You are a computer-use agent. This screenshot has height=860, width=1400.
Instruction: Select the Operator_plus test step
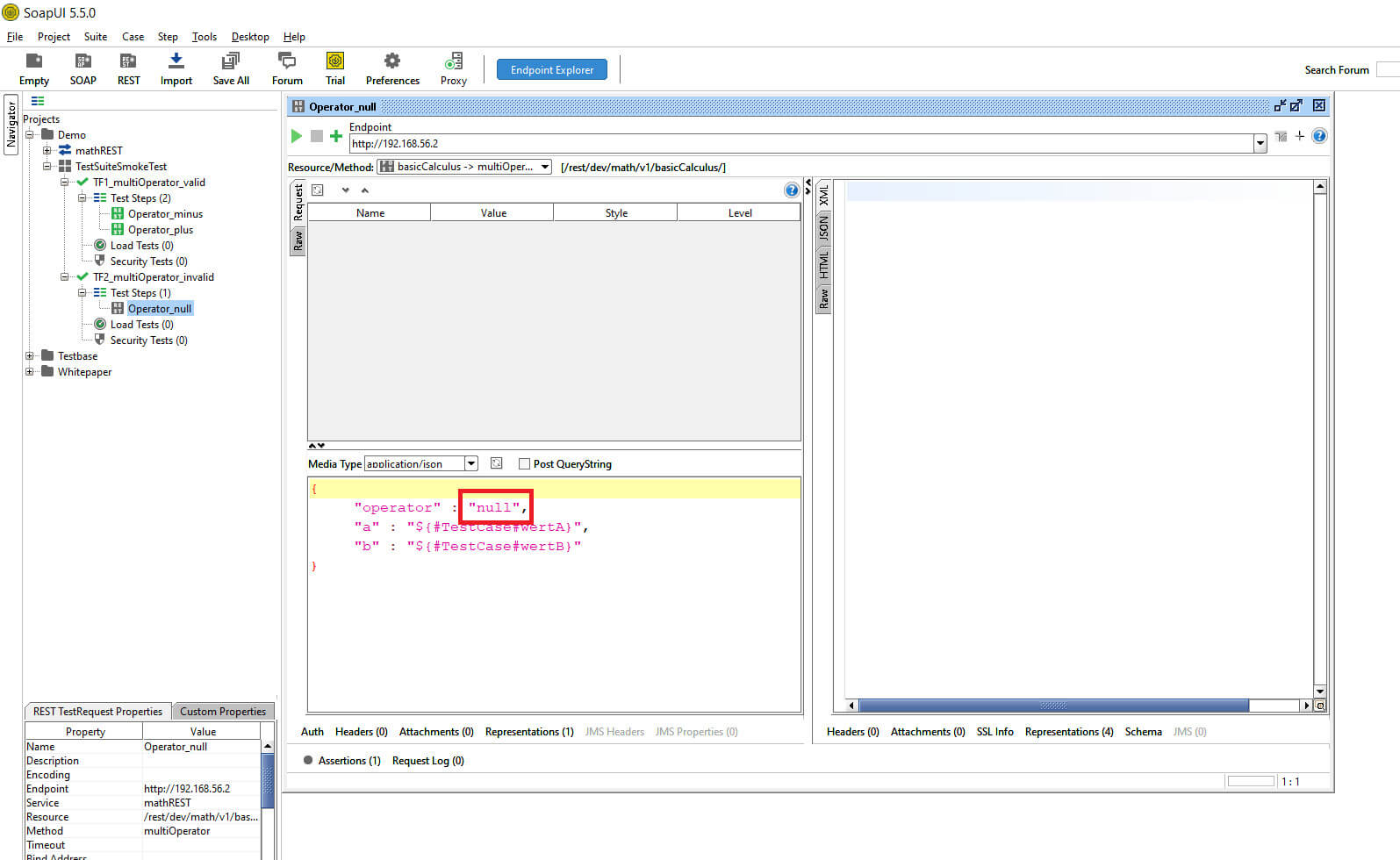pos(161,230)
